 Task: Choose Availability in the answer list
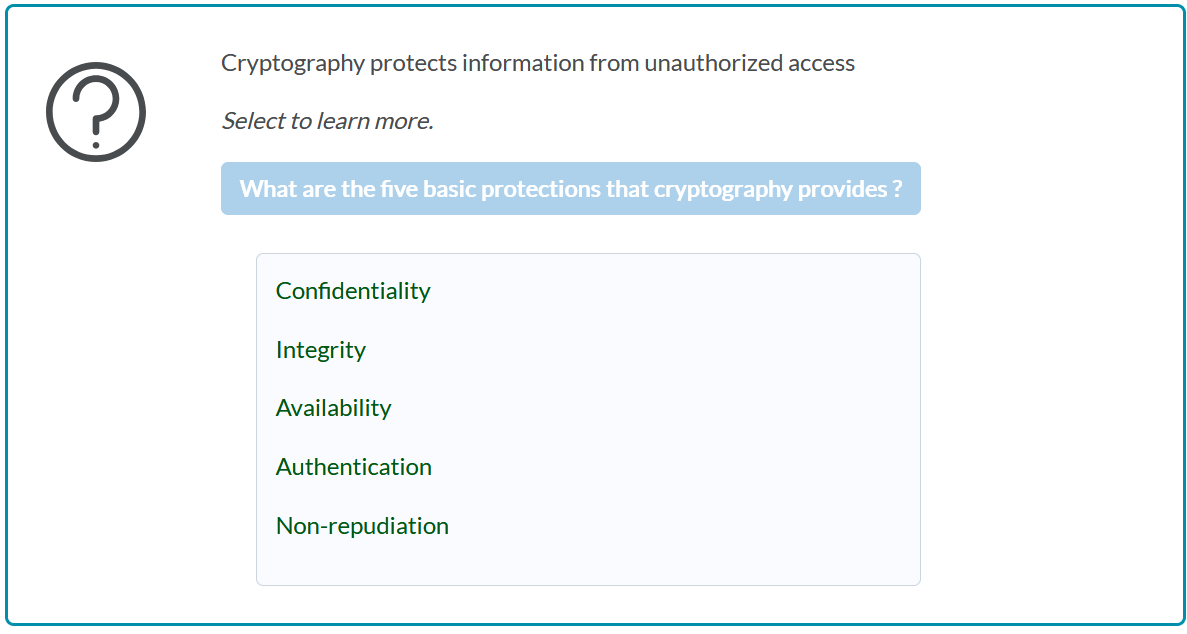(x=333, y=408)
